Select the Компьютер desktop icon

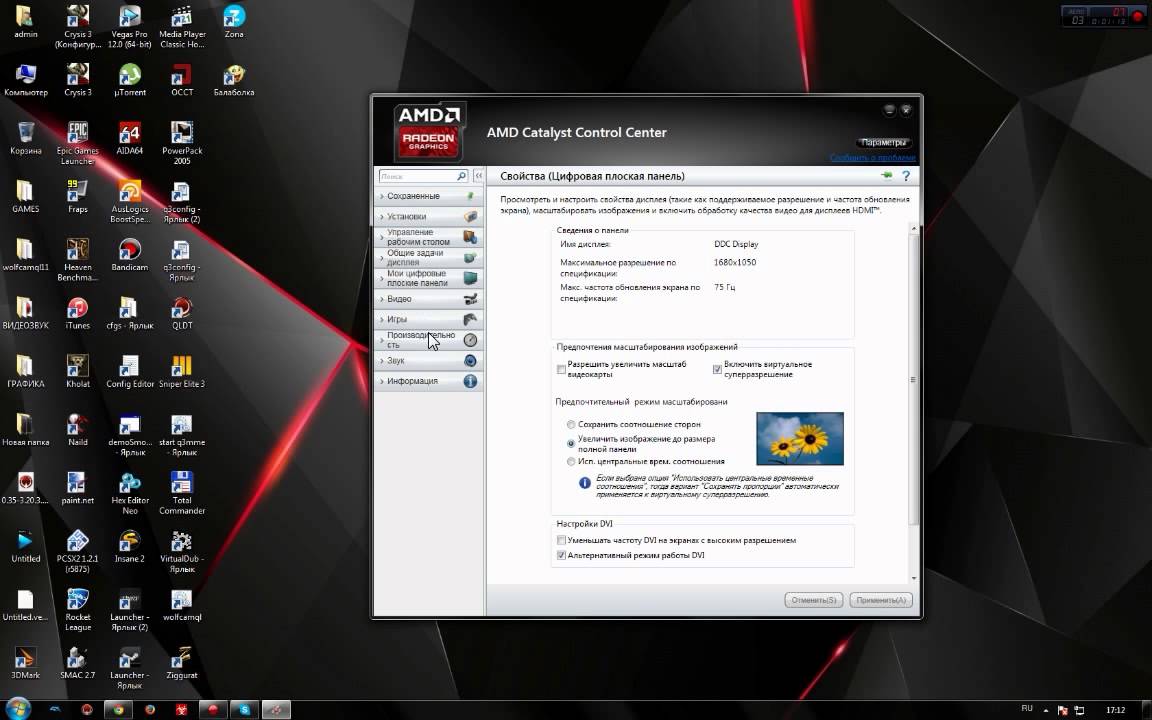[x=25, y=80]
